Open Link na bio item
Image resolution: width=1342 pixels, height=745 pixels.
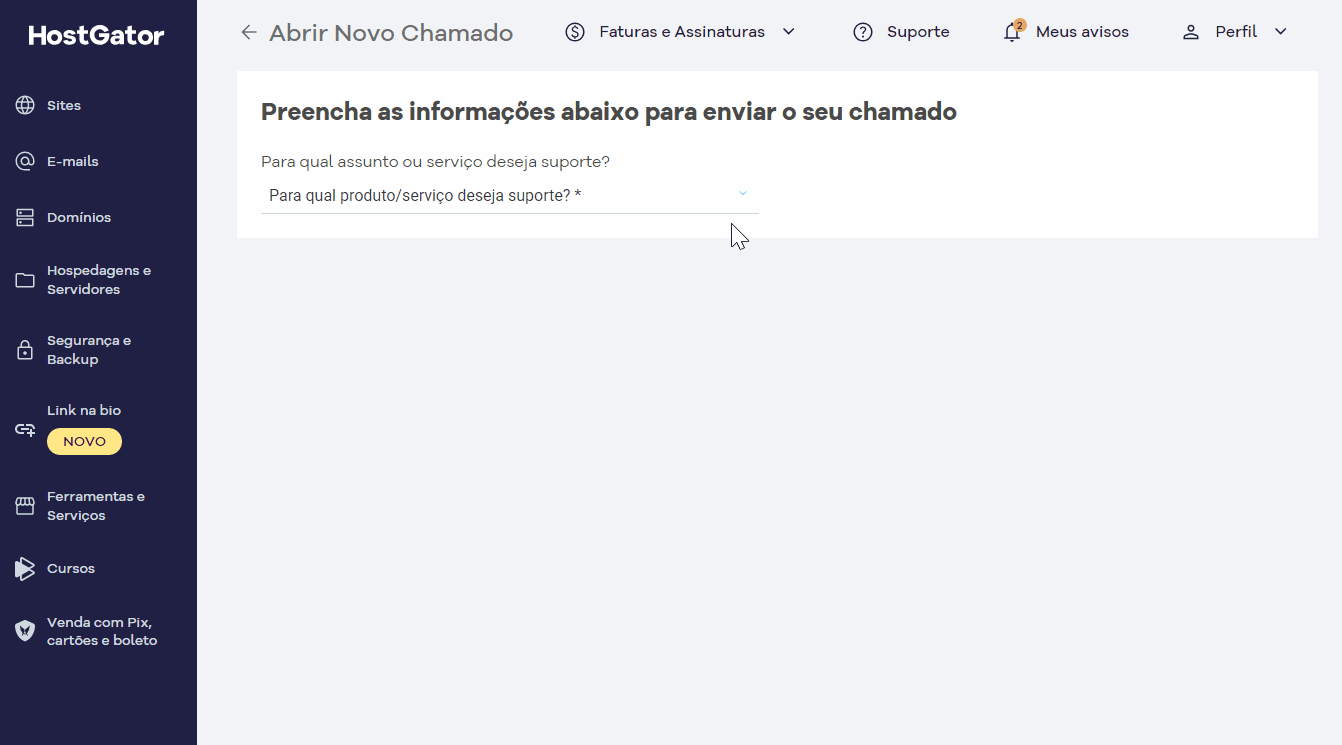click(x=84, y=410)
